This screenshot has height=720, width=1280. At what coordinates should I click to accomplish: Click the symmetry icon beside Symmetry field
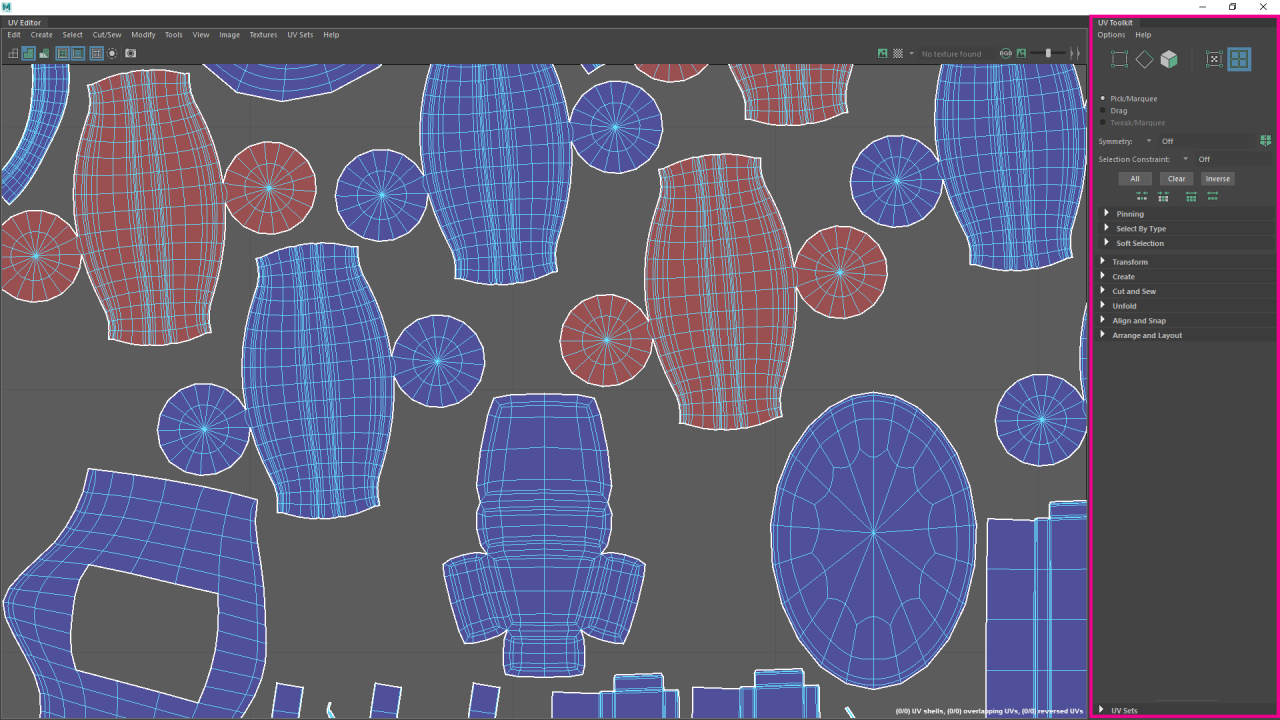(x=1266, y=141)
